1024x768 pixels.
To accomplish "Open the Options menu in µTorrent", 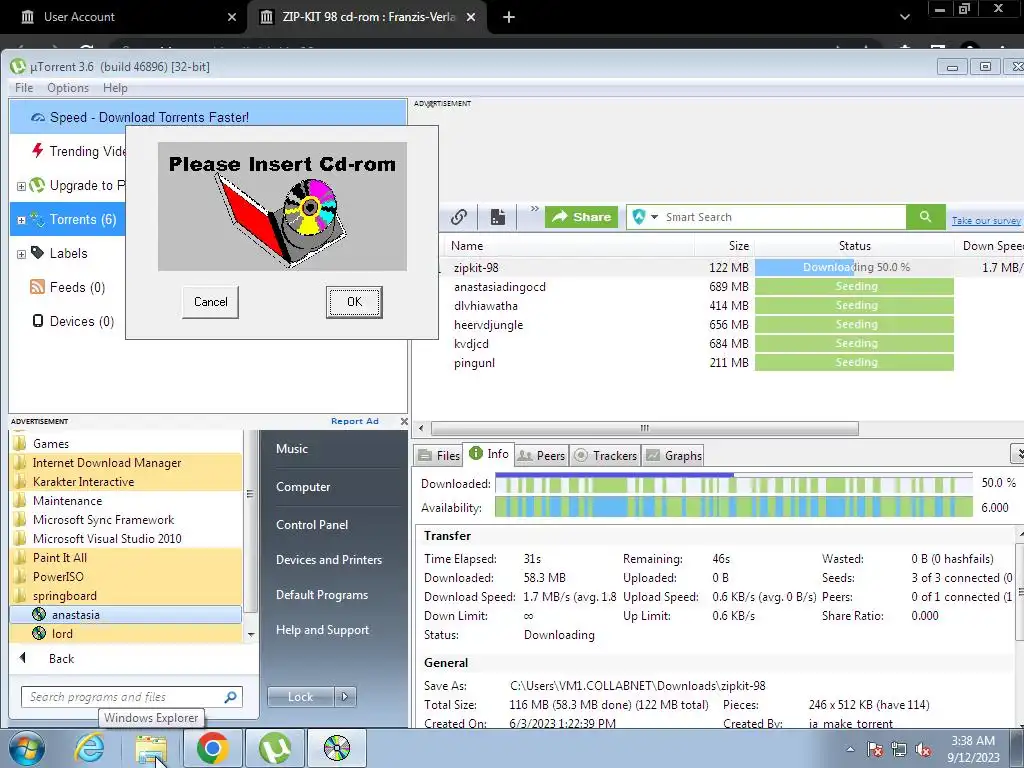I will tap(68, 88).
